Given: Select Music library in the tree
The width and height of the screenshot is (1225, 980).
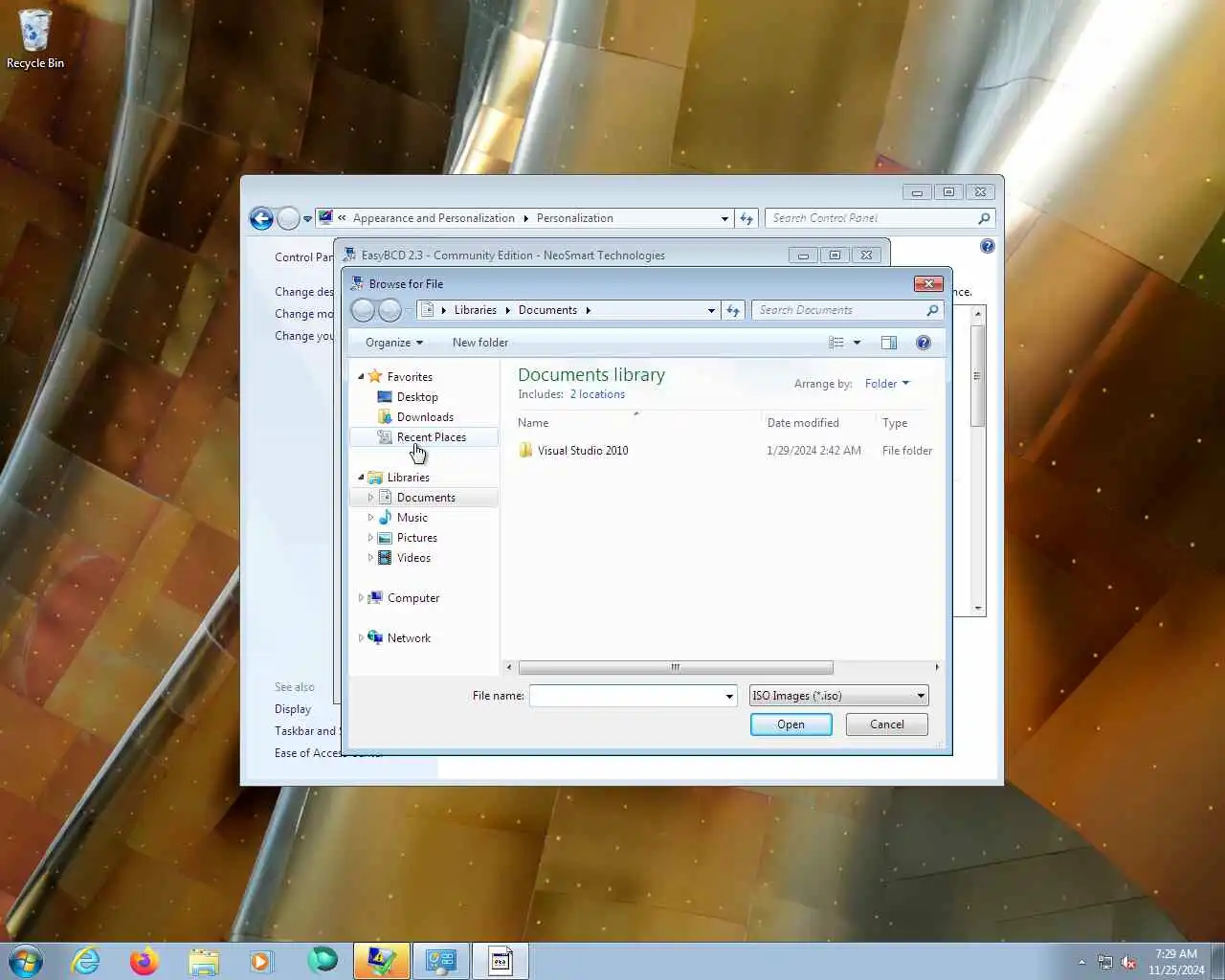Looking at the screenshot, I should 412,518.
